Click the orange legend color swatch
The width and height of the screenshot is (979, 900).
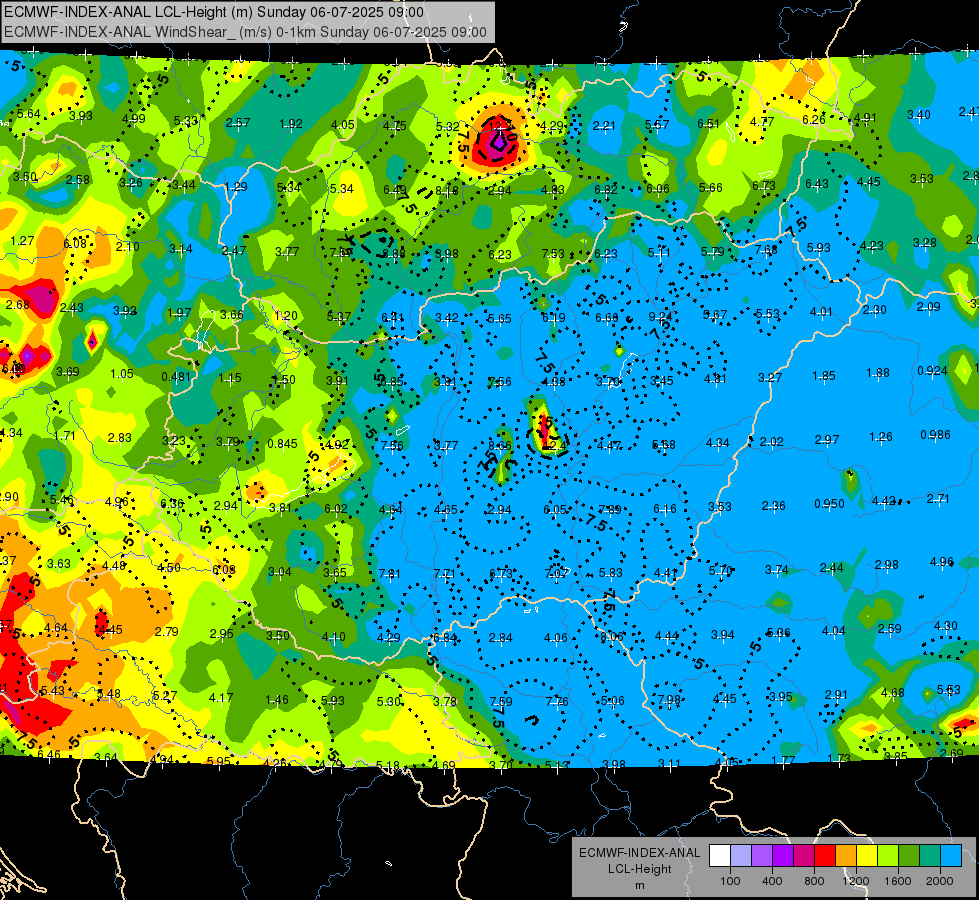pyautogui.click(x=846, y=856)
